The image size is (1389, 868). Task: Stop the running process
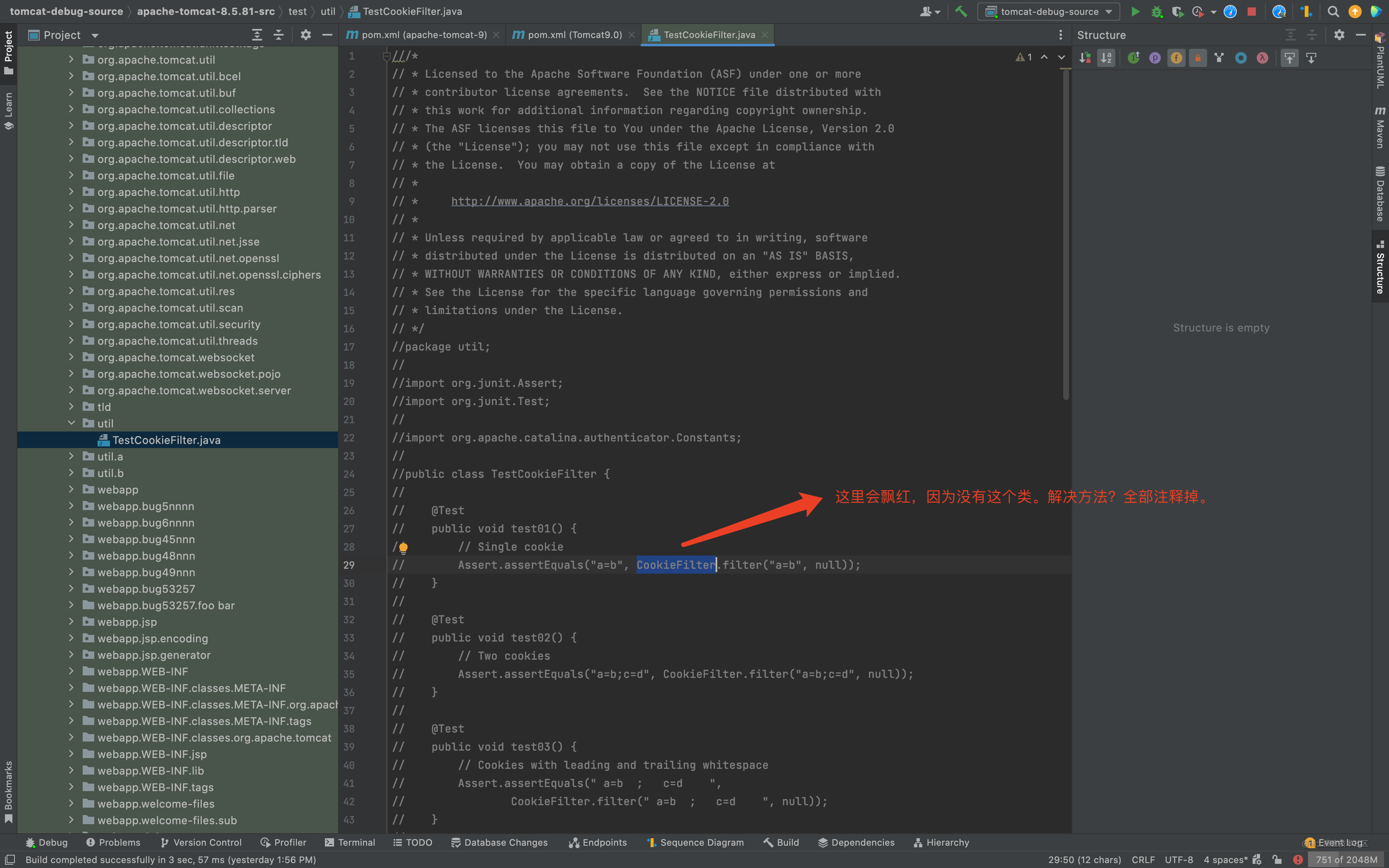click(1252, 12)
